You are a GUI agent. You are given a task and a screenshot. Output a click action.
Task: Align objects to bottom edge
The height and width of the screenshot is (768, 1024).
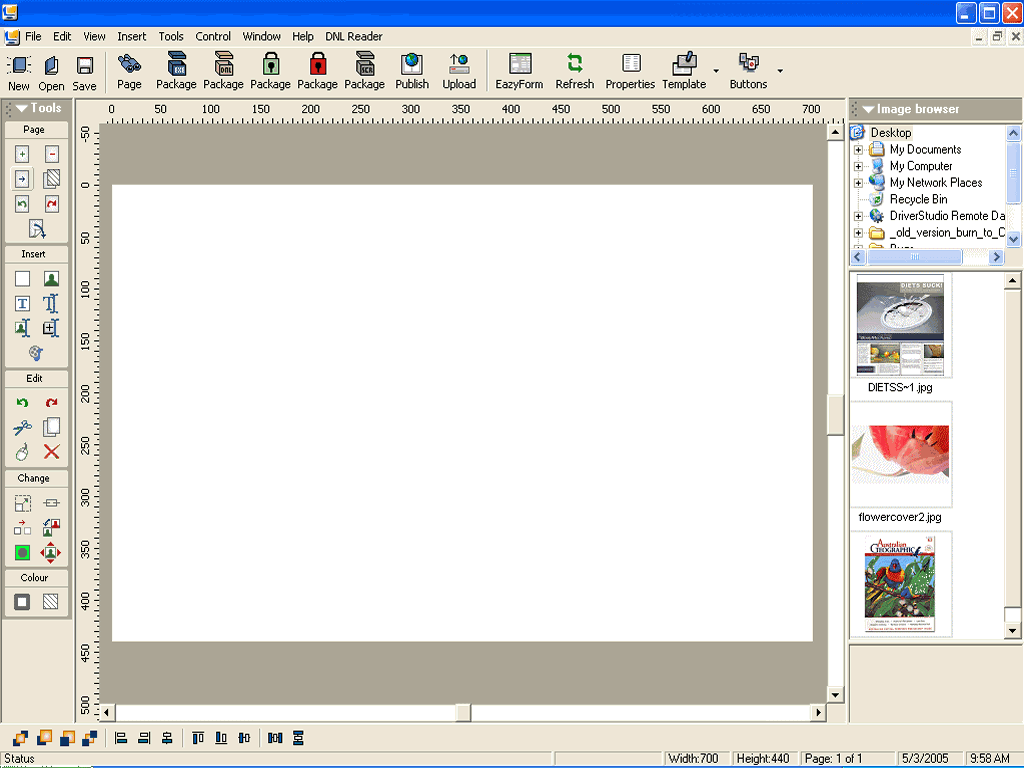coord(221,738)
